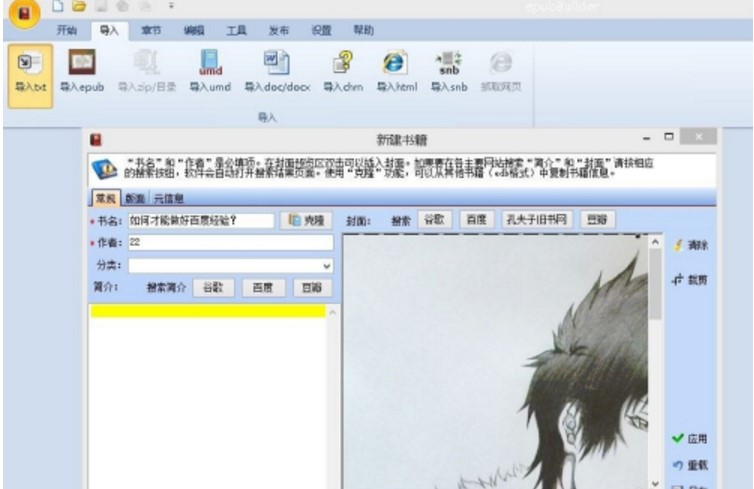Minimize the new book dialog

point(647,138)
